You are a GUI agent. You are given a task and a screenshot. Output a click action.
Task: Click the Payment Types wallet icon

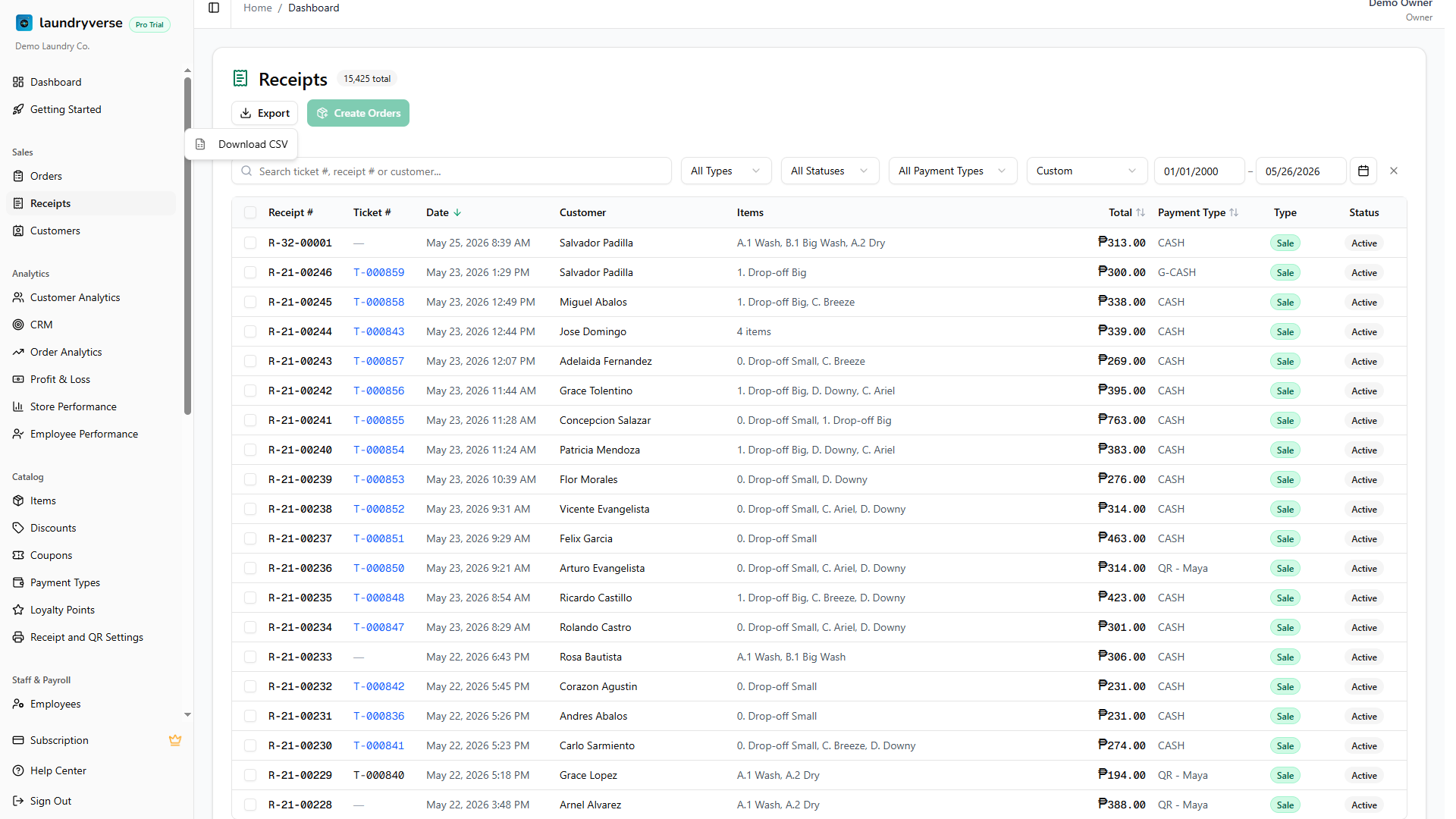pos(18,582)
